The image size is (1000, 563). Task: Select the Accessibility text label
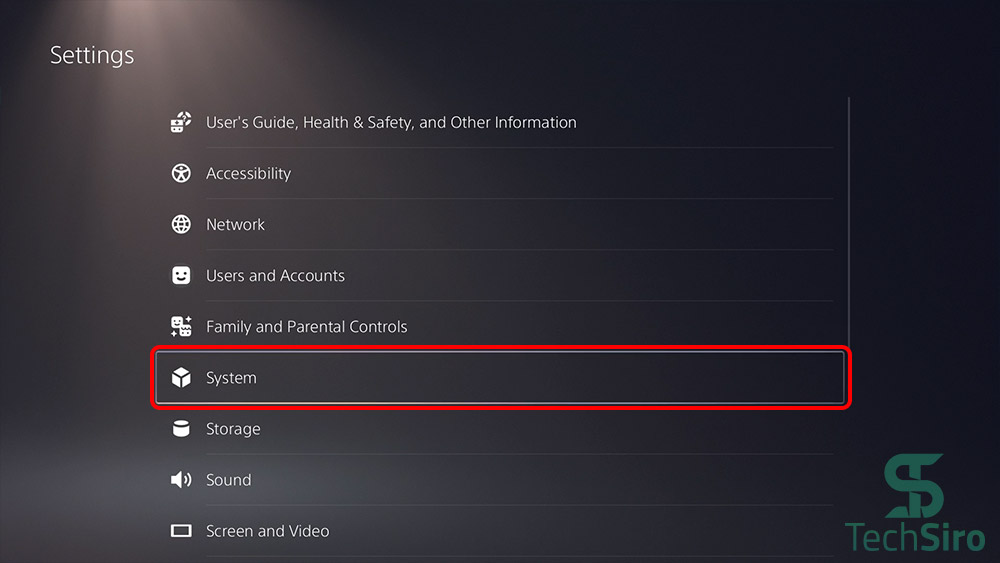248,174
